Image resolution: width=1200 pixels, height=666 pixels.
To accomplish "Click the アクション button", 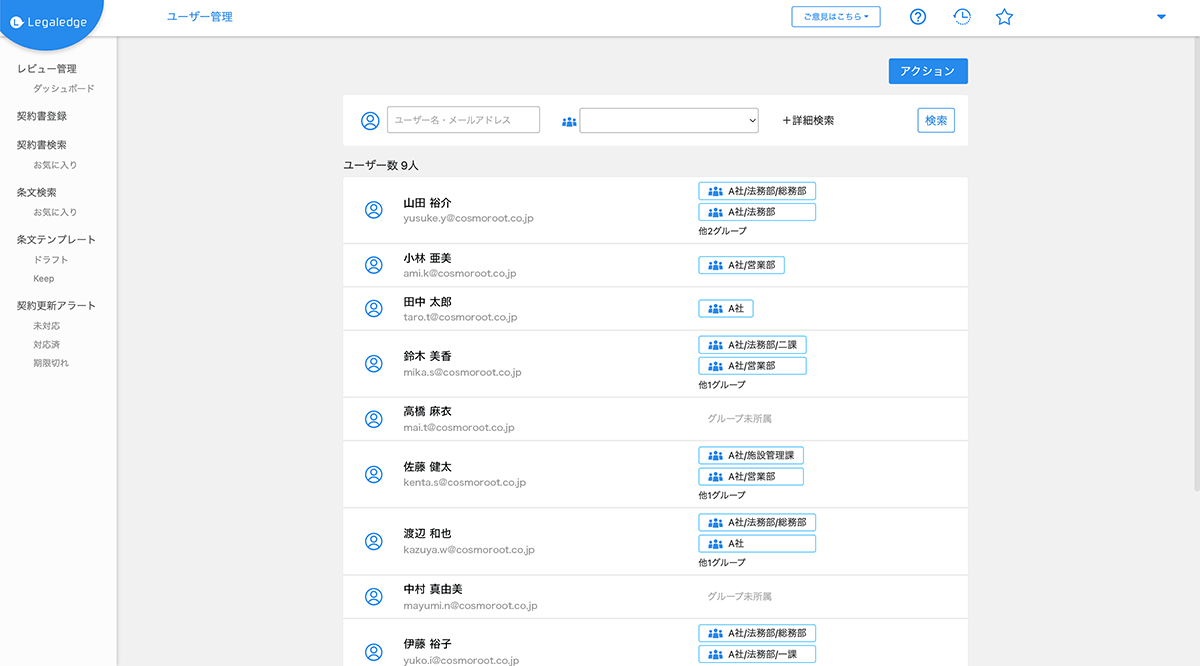I will [x=928, y=71].
